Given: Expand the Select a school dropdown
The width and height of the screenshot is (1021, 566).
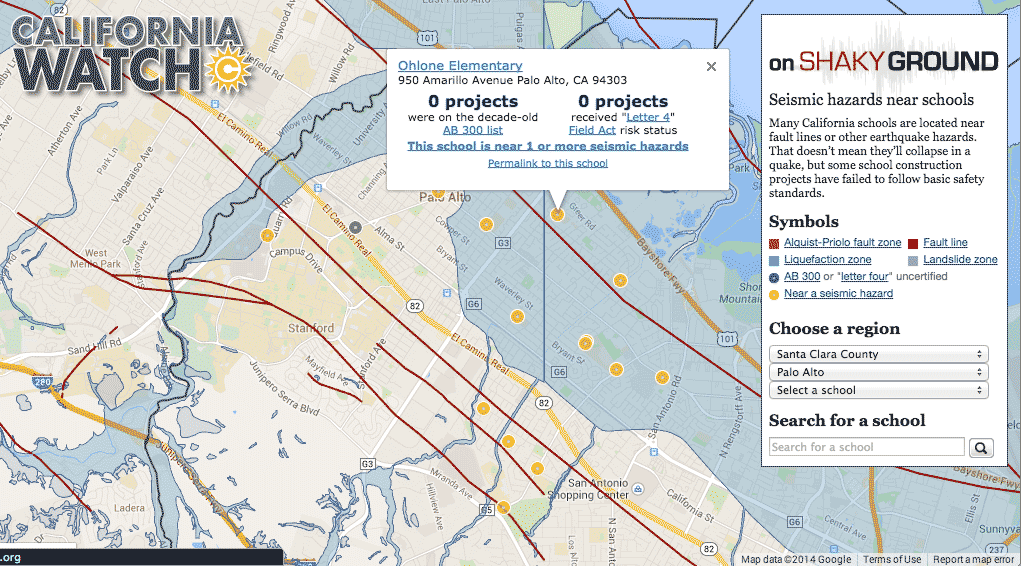Looking at the screenshot, I should [878, 390].
